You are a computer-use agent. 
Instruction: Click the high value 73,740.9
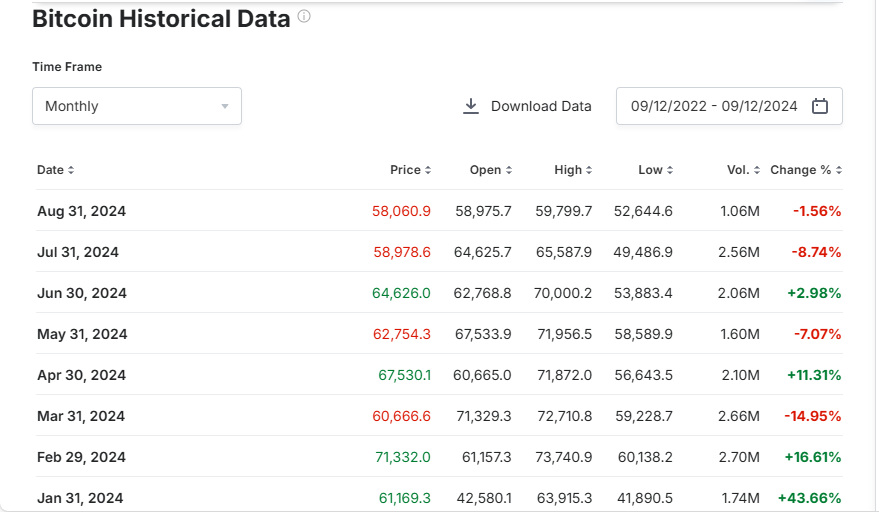pos(563,457)
